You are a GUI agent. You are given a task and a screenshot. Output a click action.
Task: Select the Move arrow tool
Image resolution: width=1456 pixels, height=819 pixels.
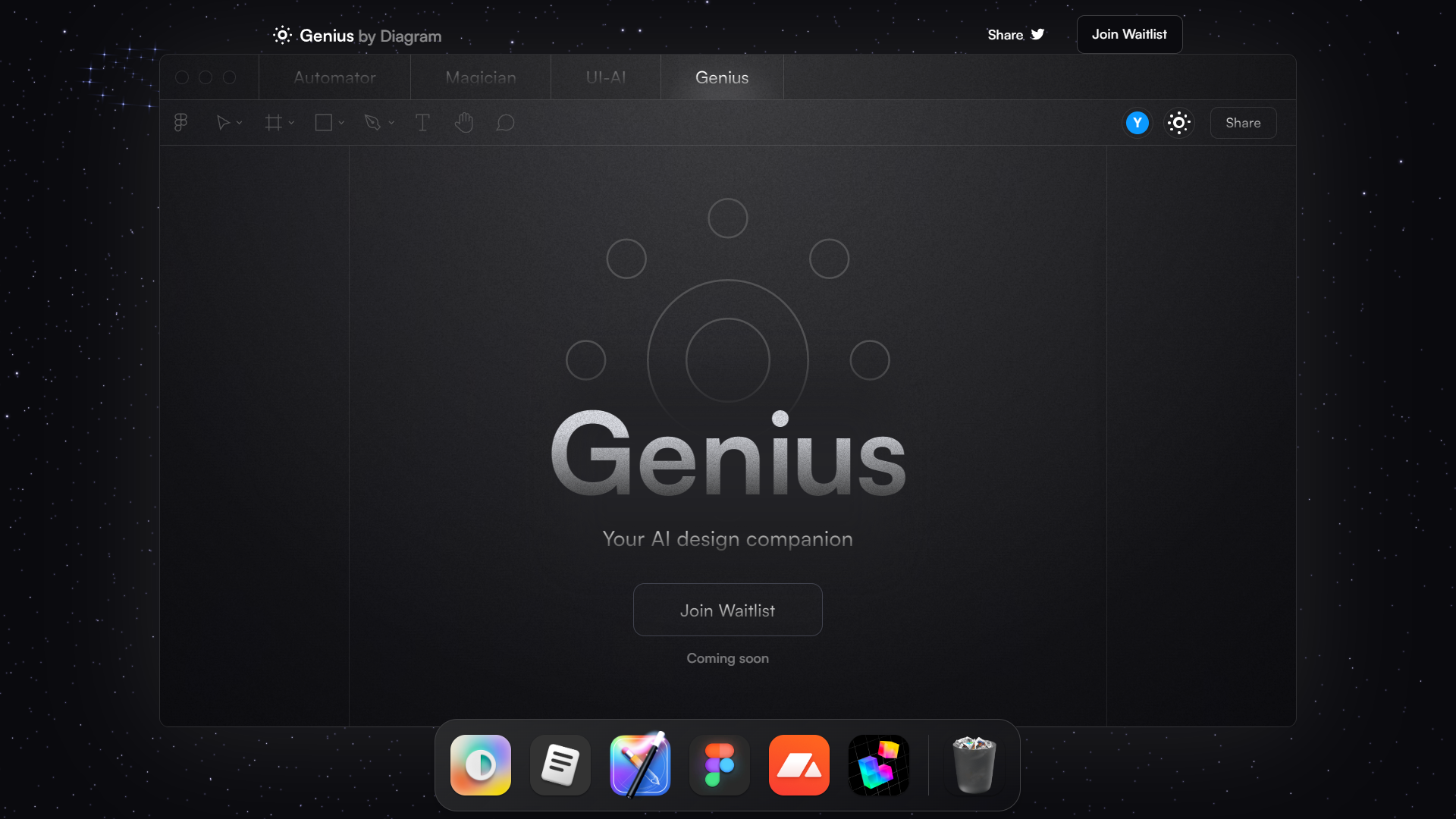(223, 123)
